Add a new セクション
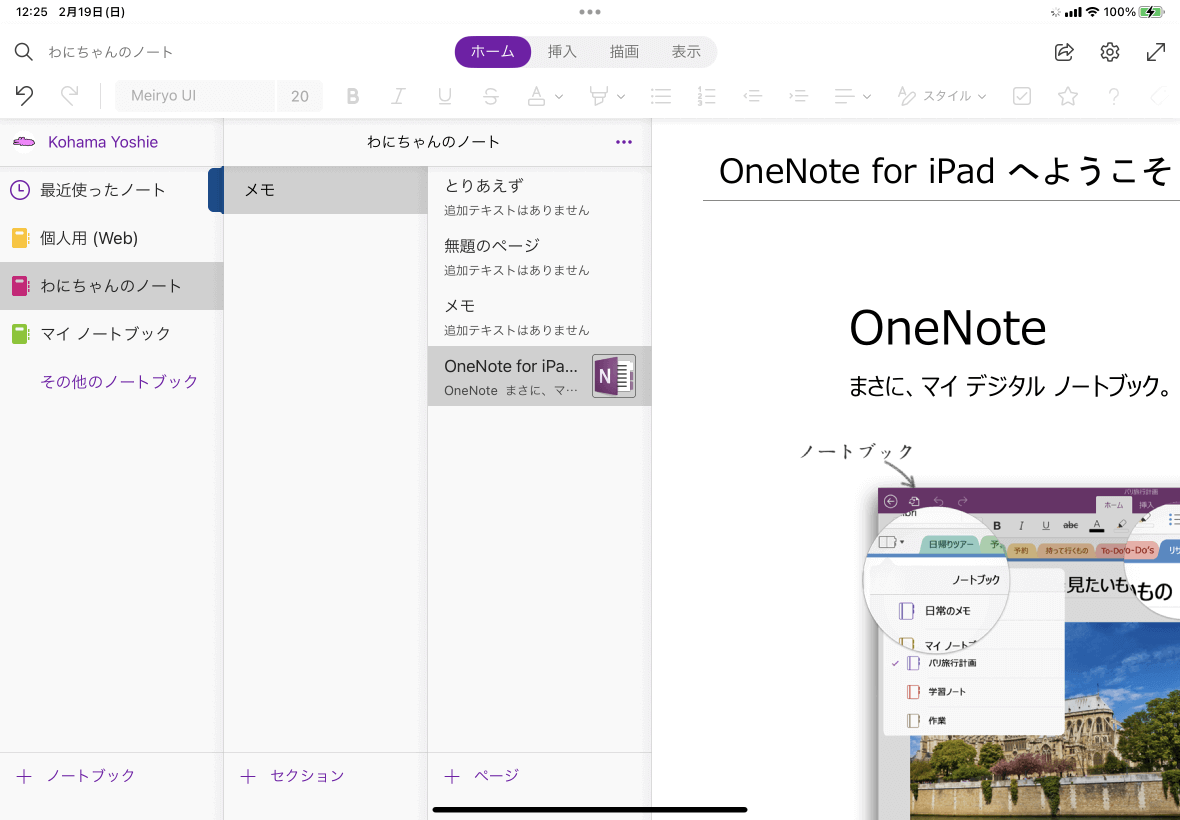The image size is (1180, 820). point(292,776)
